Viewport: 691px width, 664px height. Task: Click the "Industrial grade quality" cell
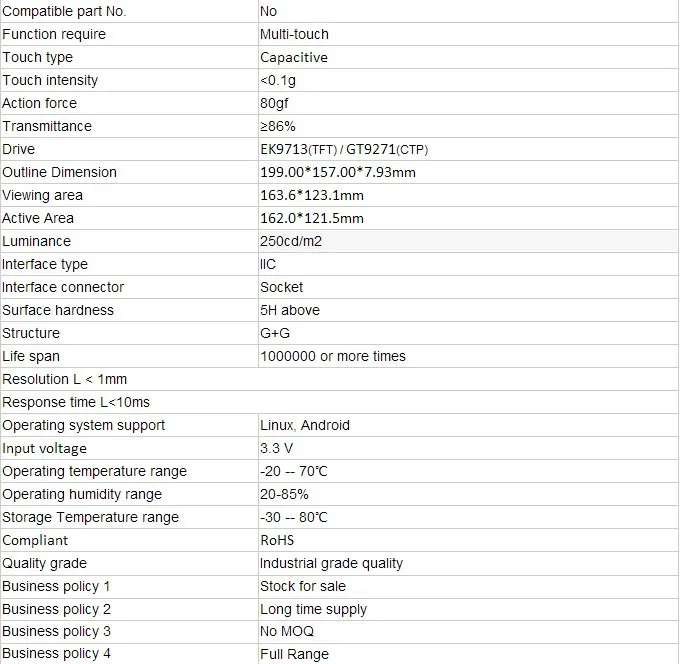point(331,563)
